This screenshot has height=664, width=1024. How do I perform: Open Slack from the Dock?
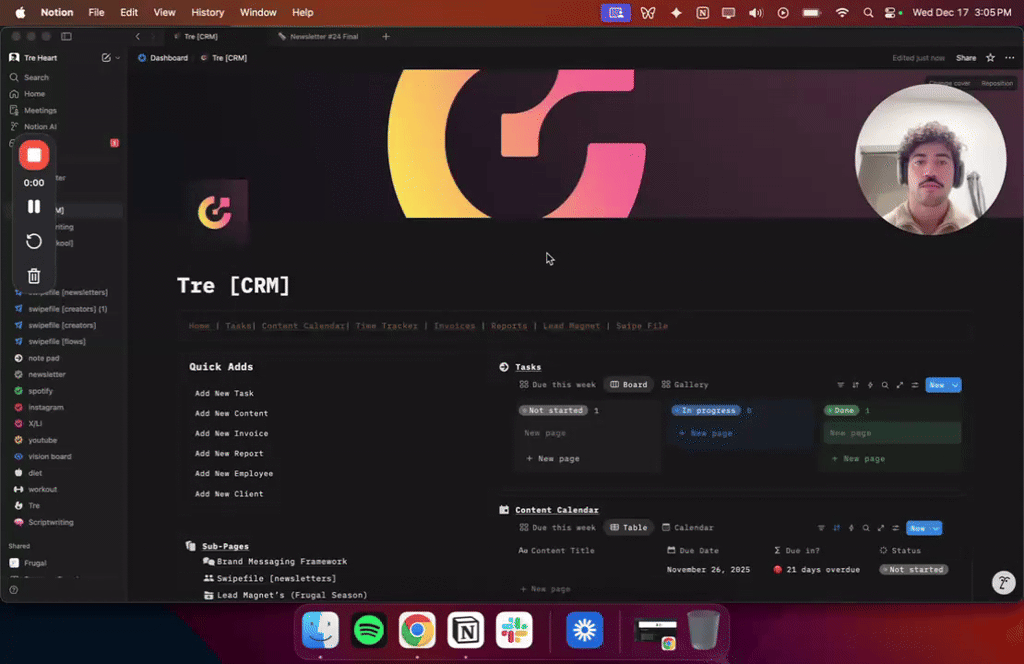[x=514, y=630]
